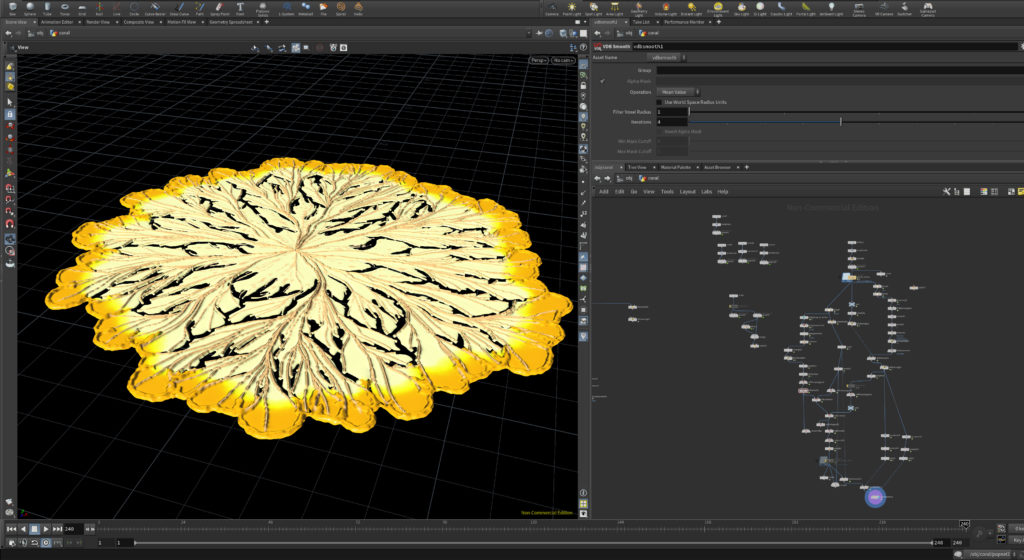
Task: Select the Draw Curve shelf tool
Action: (x=179, y=8)
